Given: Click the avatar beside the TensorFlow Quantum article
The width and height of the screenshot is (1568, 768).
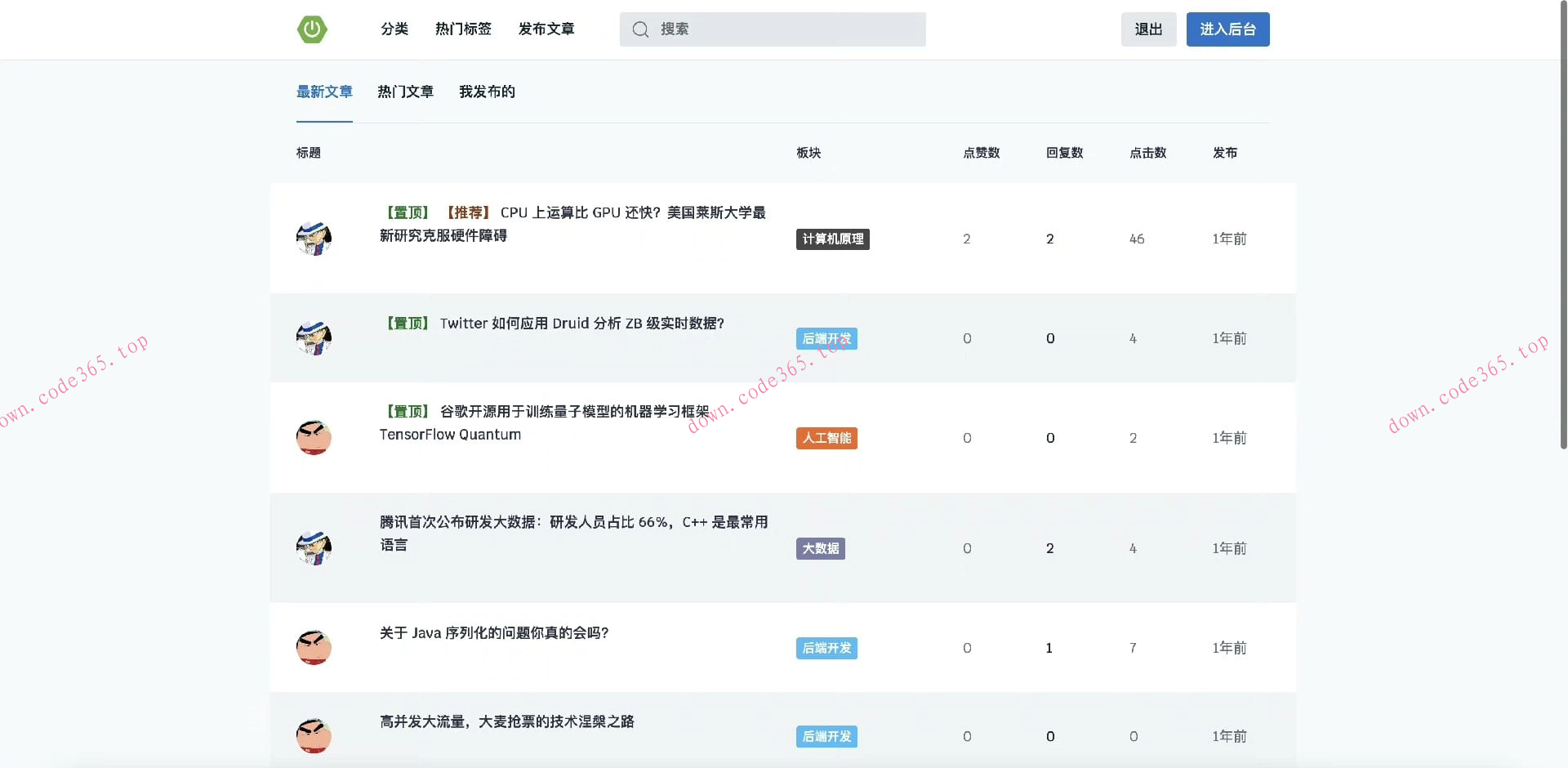Looking at the screenshot, I should [x=314, y=438].
